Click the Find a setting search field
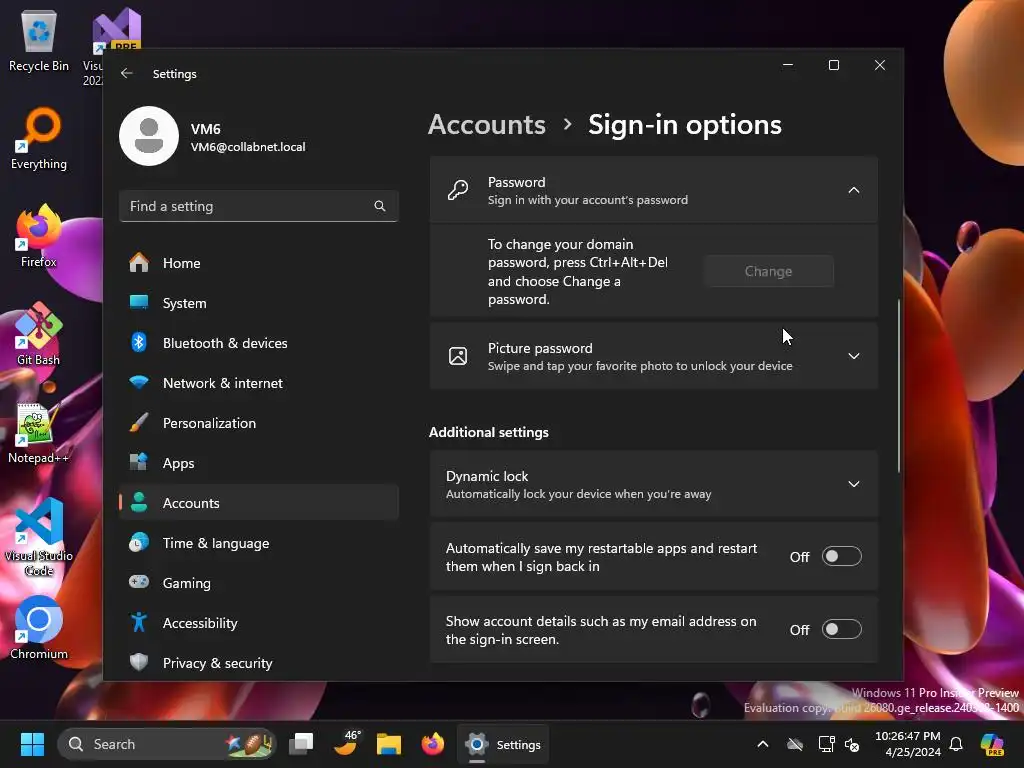This screenshot has height=768, width=1024. [259, 206]
